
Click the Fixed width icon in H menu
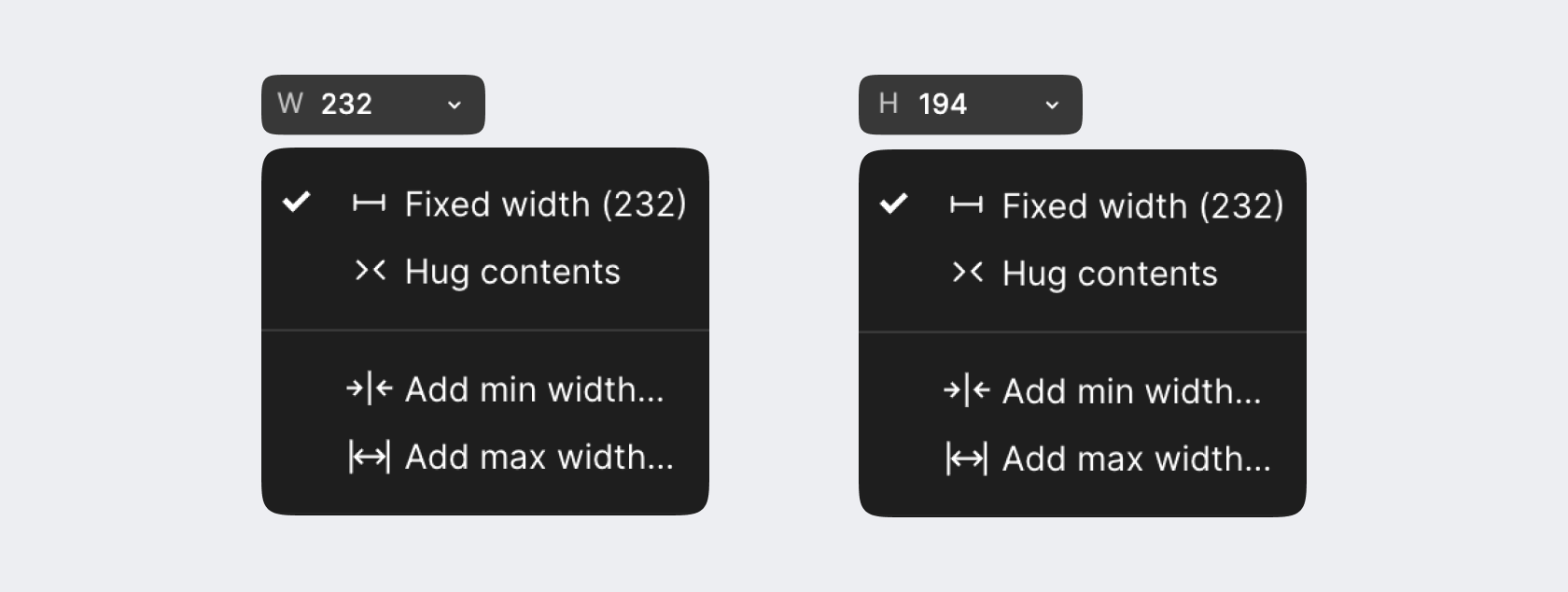click(x=966, y=205)
